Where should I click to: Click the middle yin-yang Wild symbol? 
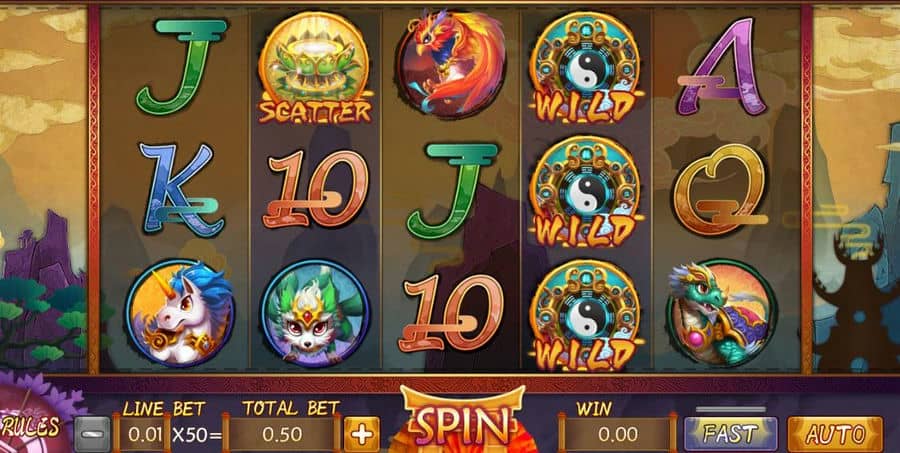[x=584, y=191]
